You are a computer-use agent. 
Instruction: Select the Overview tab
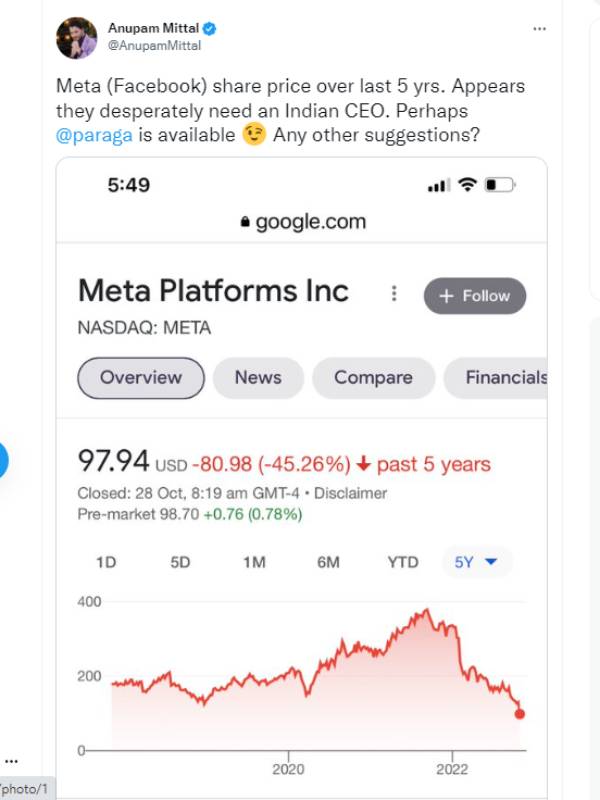point(141,378)
